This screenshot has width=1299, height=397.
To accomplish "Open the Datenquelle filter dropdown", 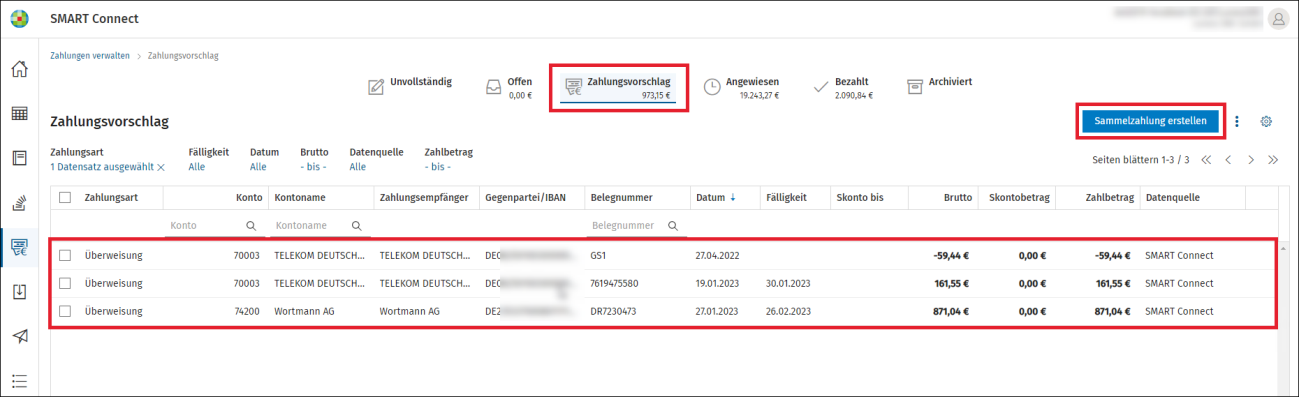I will pyautogui.click(x=358, y=167).
